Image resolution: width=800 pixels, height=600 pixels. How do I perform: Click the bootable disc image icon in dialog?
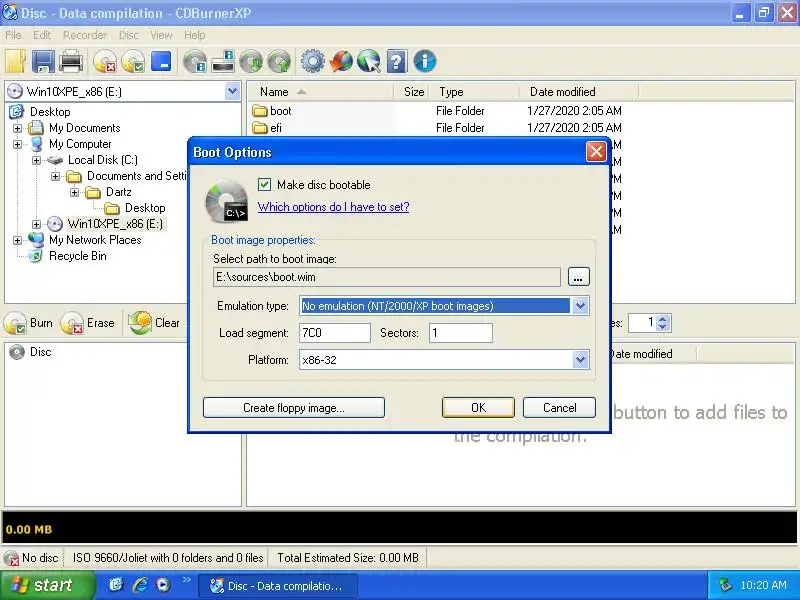[x=227, y=201]
